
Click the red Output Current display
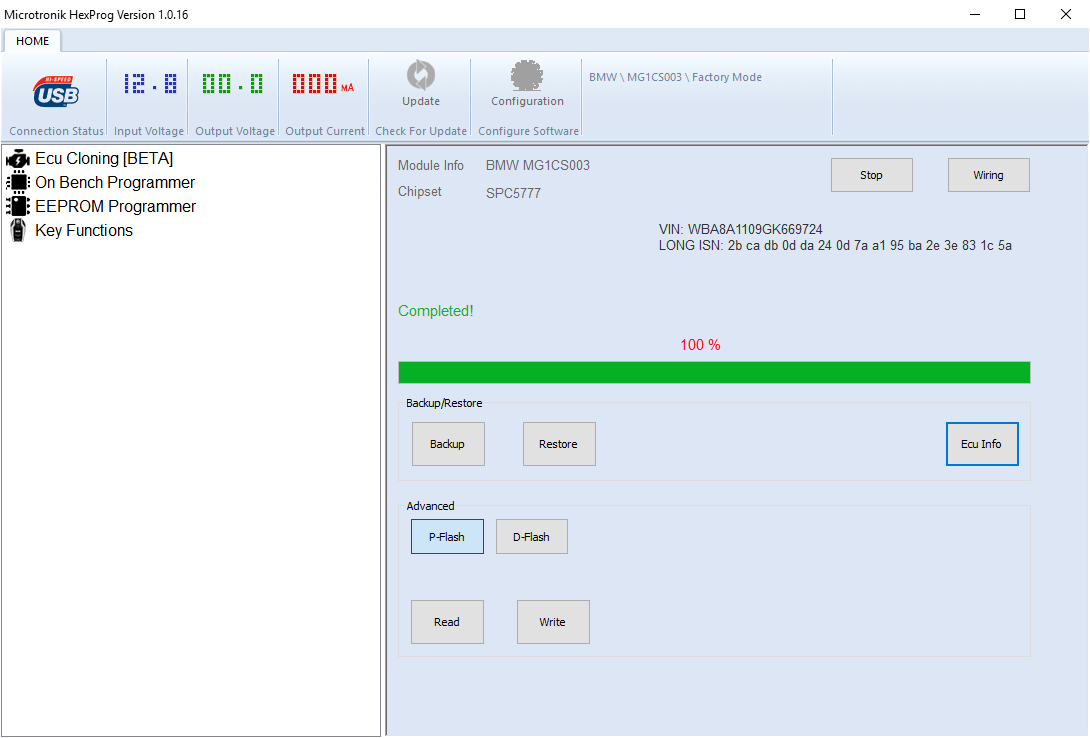pyautogui.click(x=323, y=84)
